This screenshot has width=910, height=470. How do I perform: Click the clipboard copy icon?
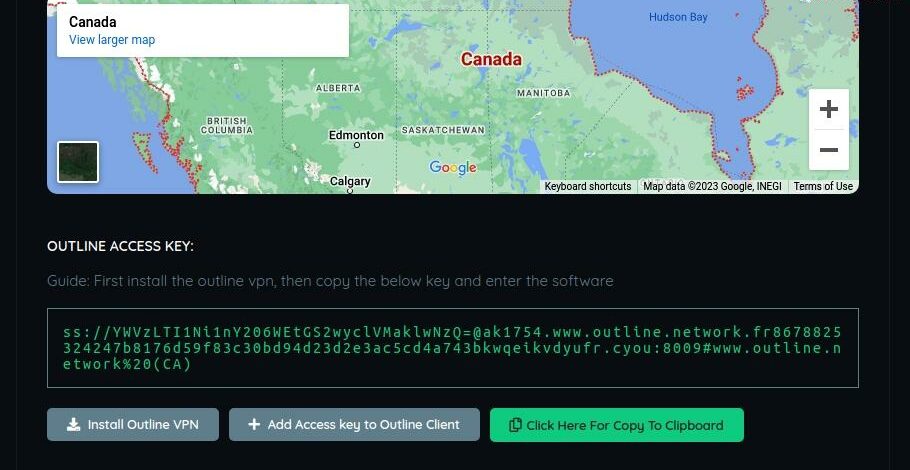(515, 425)
